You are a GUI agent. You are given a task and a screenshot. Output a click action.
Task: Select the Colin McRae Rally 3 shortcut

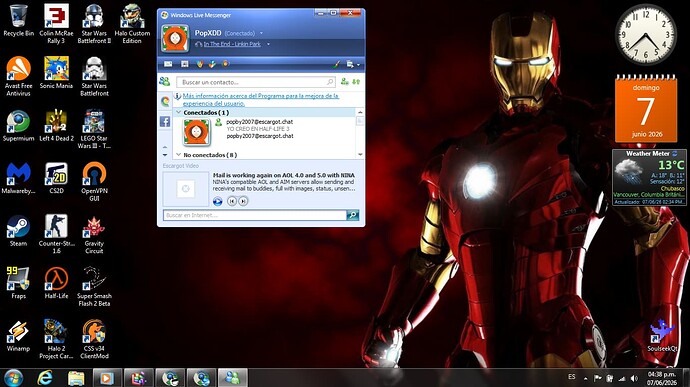56,24
